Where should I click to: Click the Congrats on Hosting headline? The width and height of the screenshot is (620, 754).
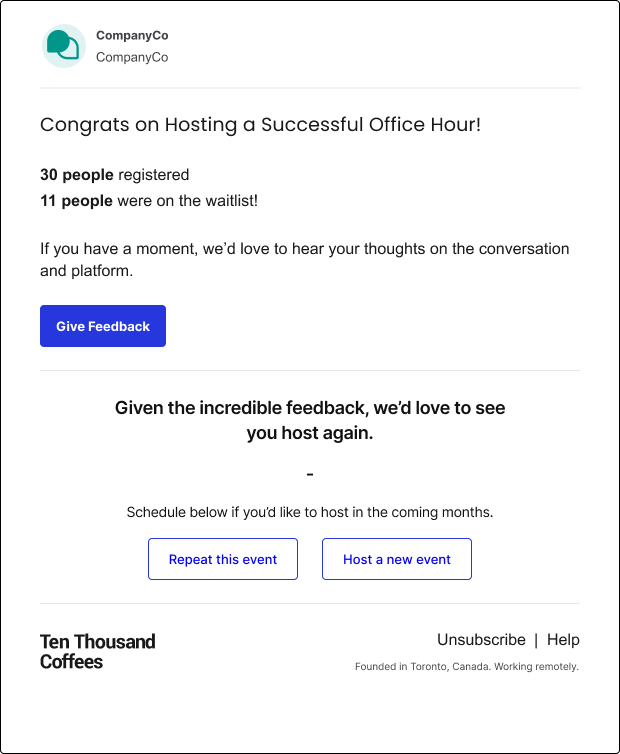click(260, 125)
